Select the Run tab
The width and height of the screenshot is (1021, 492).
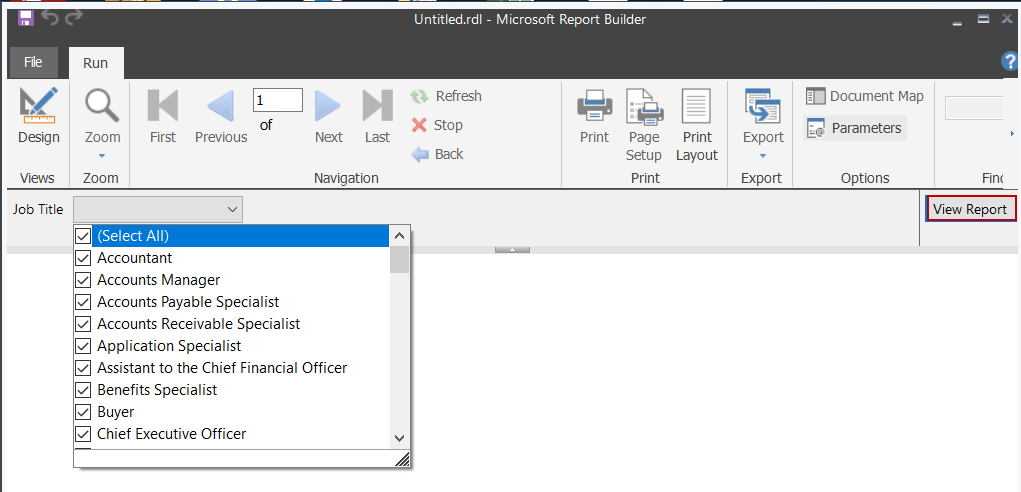pos(96,63)
